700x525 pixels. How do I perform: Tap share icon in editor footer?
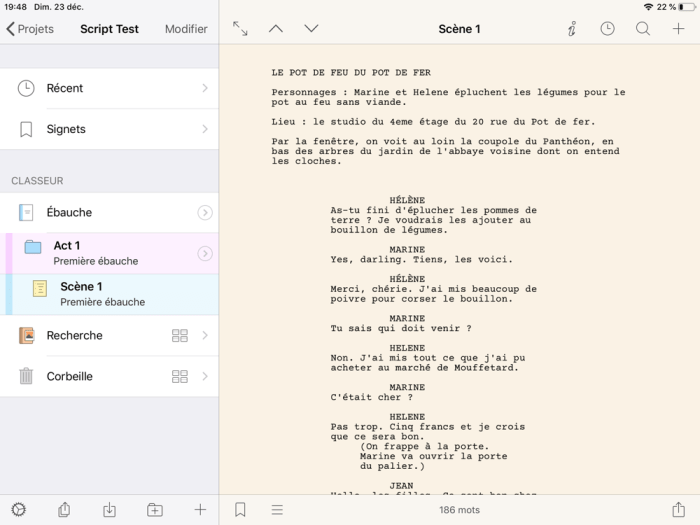(x=679, y=509)
